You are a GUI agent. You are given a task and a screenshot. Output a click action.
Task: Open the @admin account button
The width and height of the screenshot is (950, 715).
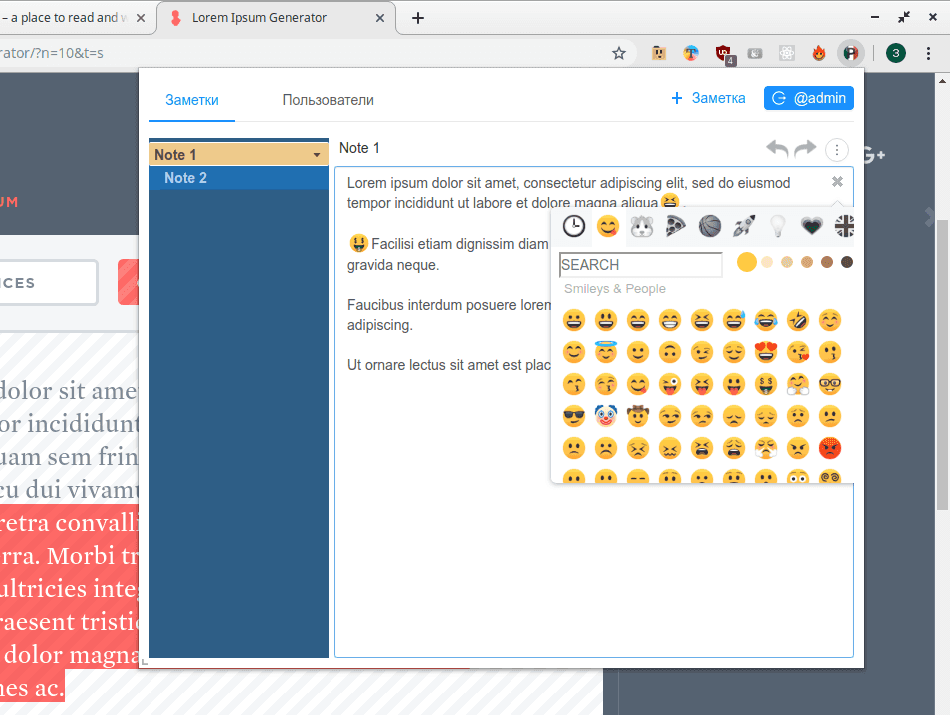pos(808,98)
